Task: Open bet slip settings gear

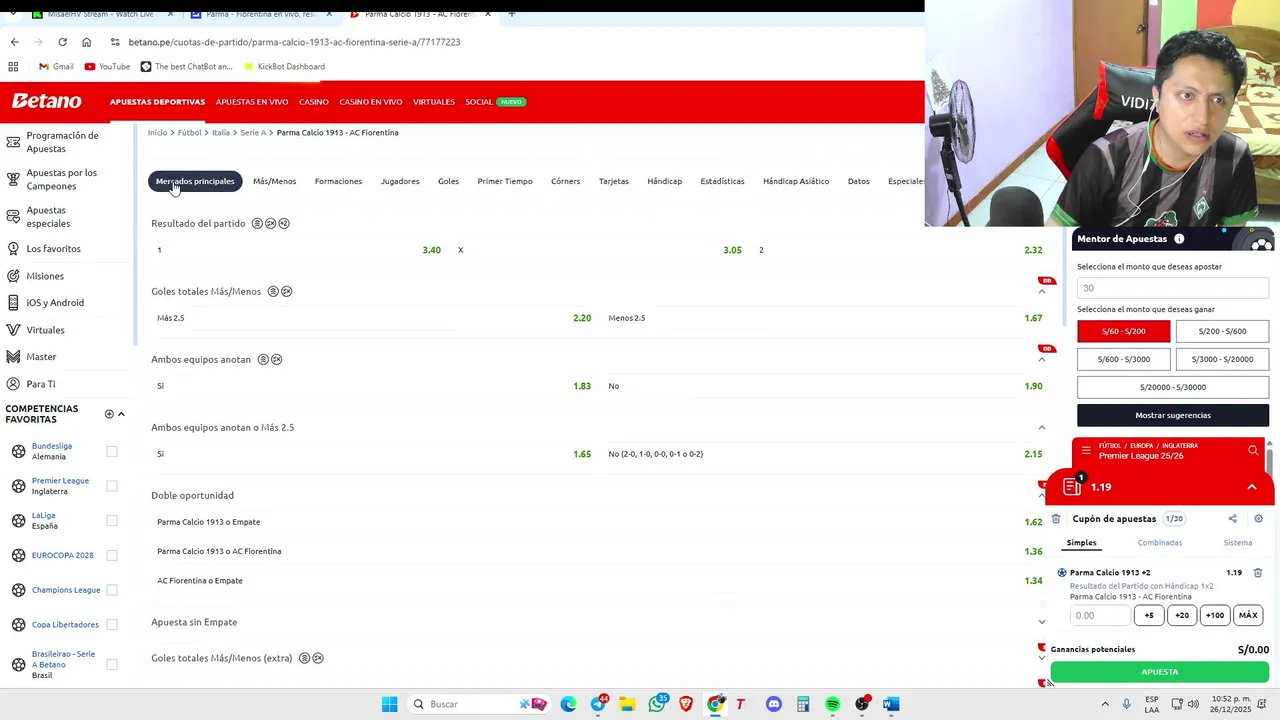Action: [1258, 519]
